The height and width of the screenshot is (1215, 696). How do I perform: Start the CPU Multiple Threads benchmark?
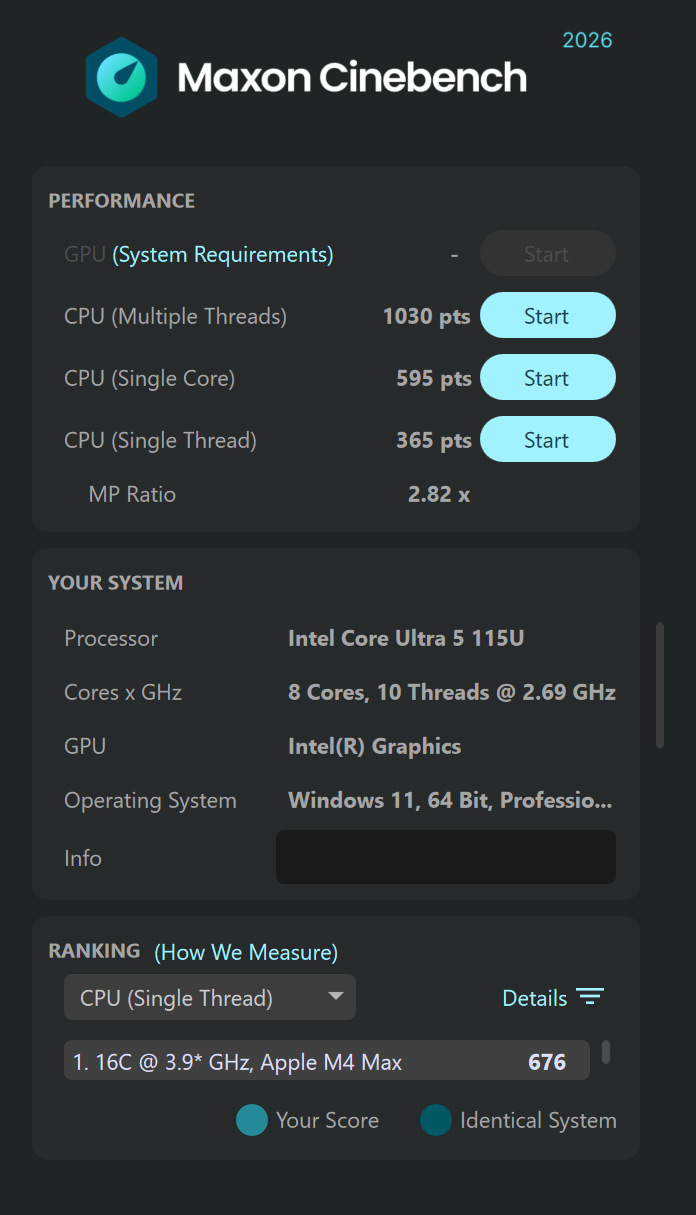pyautogui.click(x=547, y=316)
